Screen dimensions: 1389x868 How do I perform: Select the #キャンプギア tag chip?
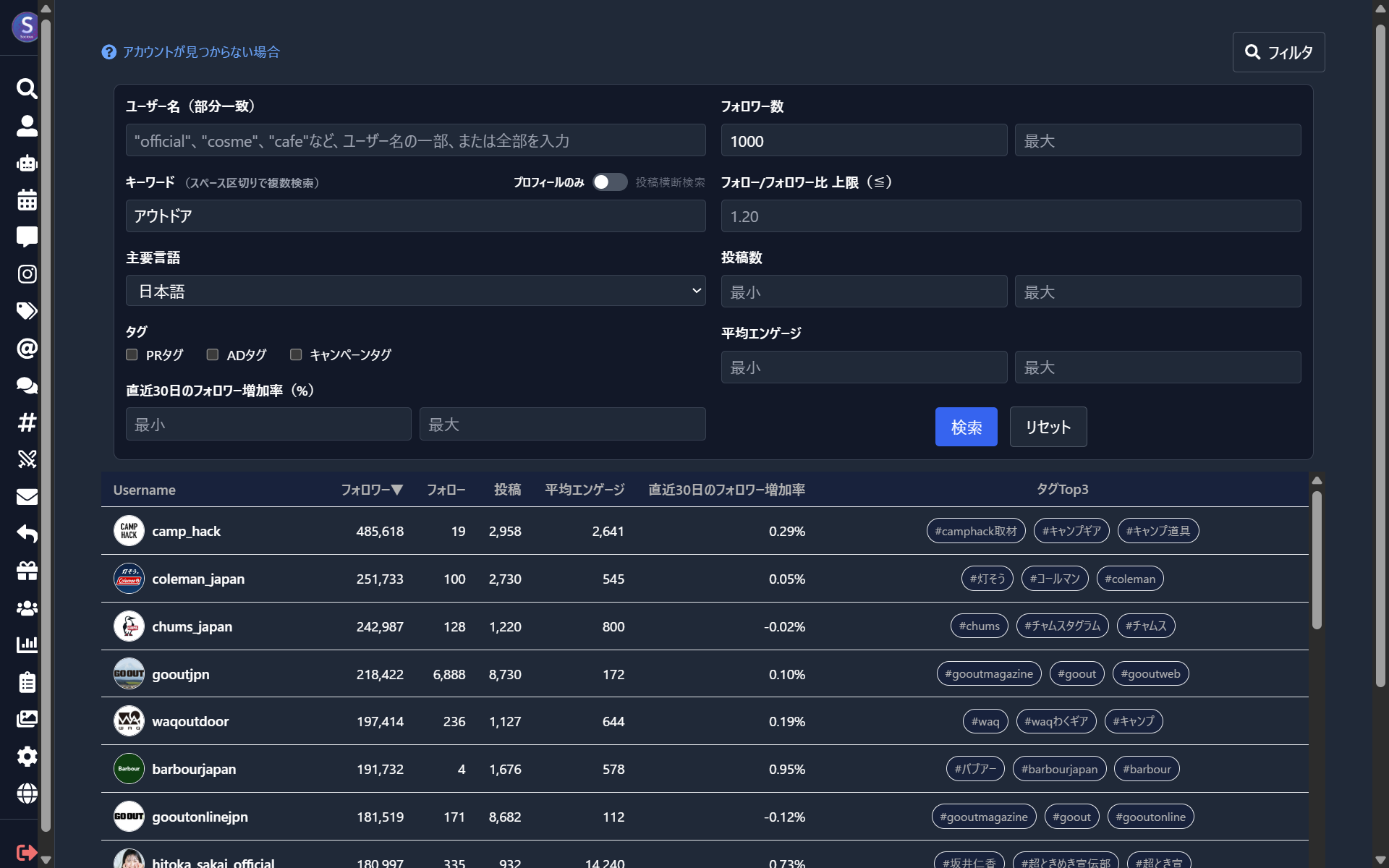pos(1071,531)
